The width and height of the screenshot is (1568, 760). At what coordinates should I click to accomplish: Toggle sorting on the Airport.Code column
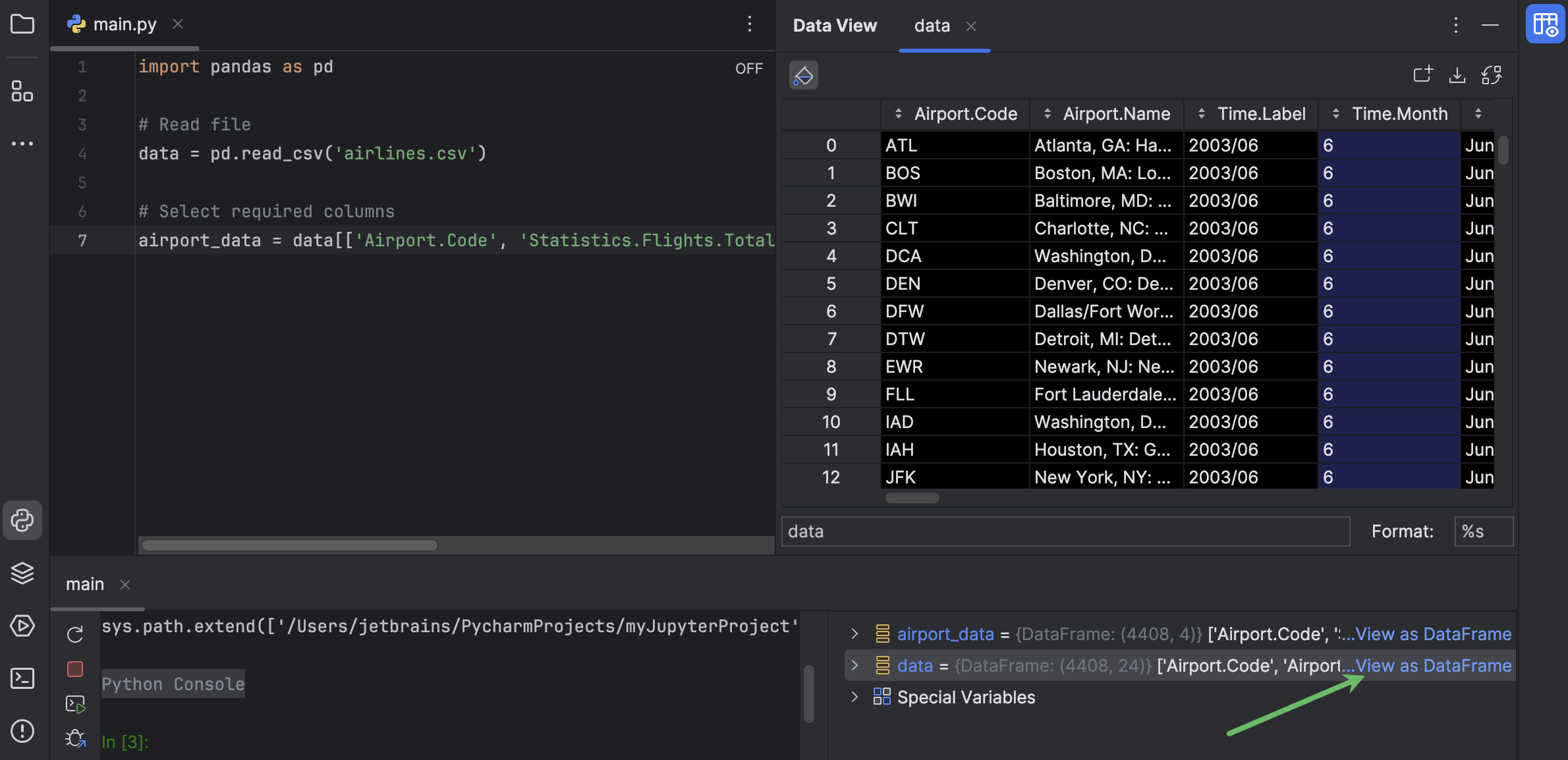899,113
